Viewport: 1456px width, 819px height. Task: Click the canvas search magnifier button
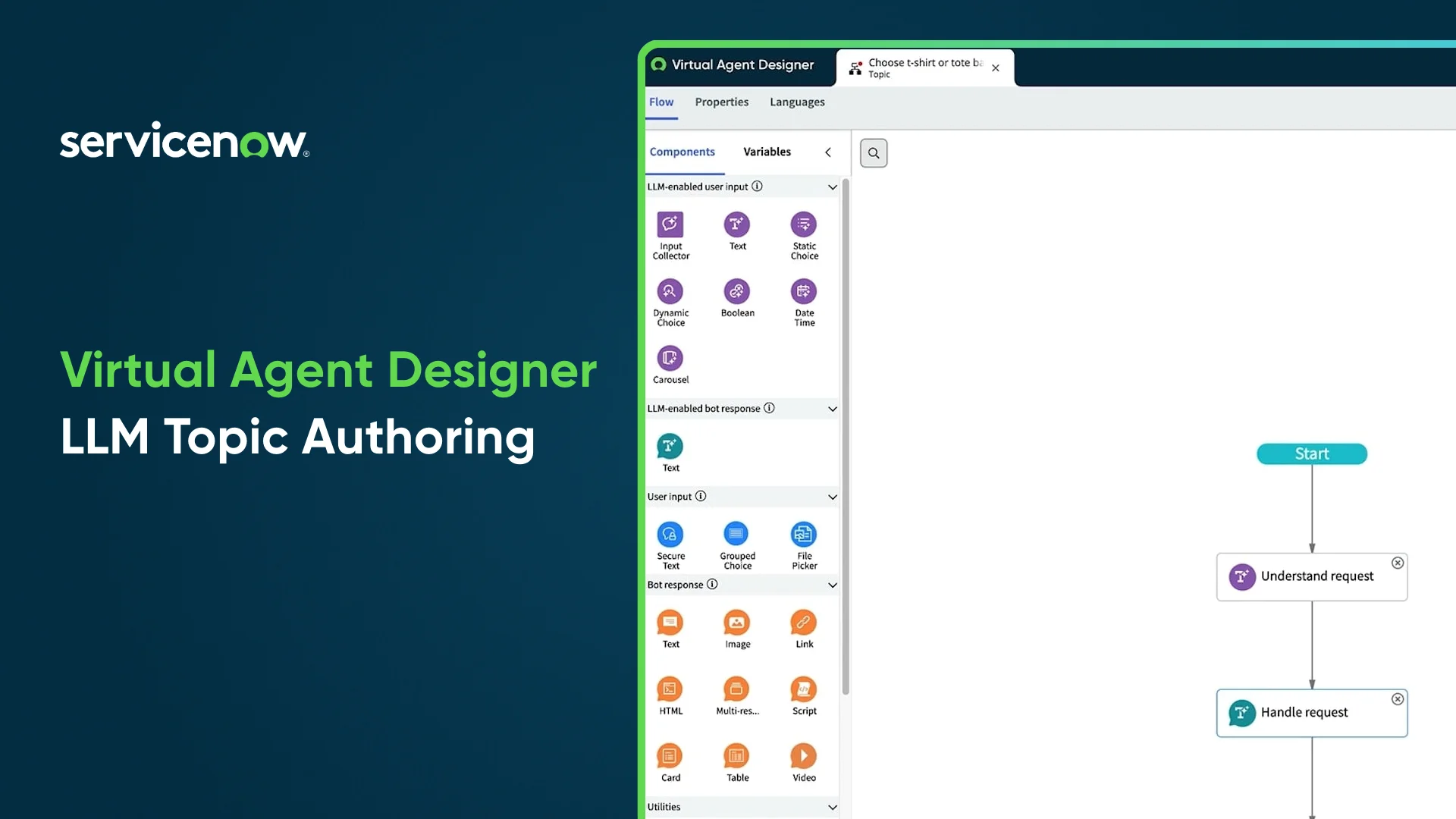pos(874,153)
